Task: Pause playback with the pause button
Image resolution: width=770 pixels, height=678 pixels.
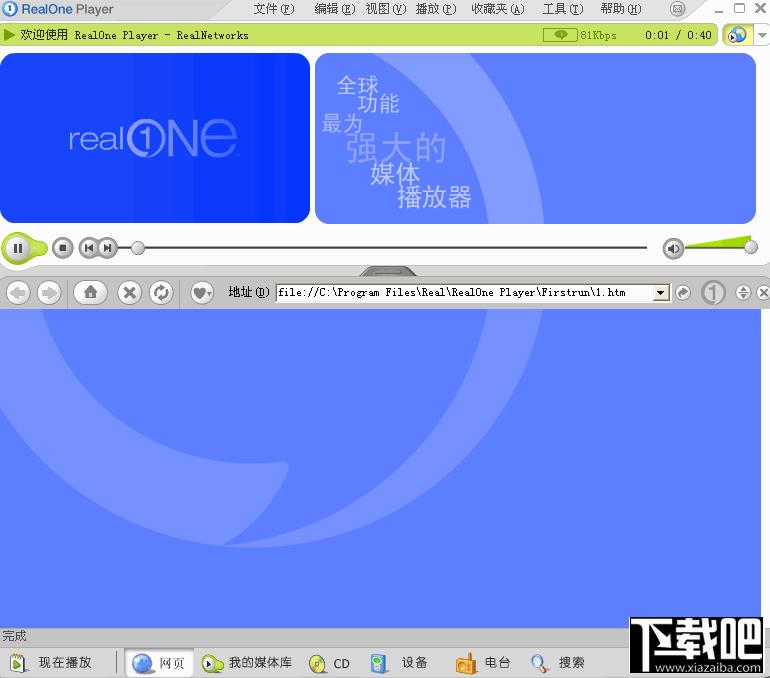Action: (x=18, y=248)
